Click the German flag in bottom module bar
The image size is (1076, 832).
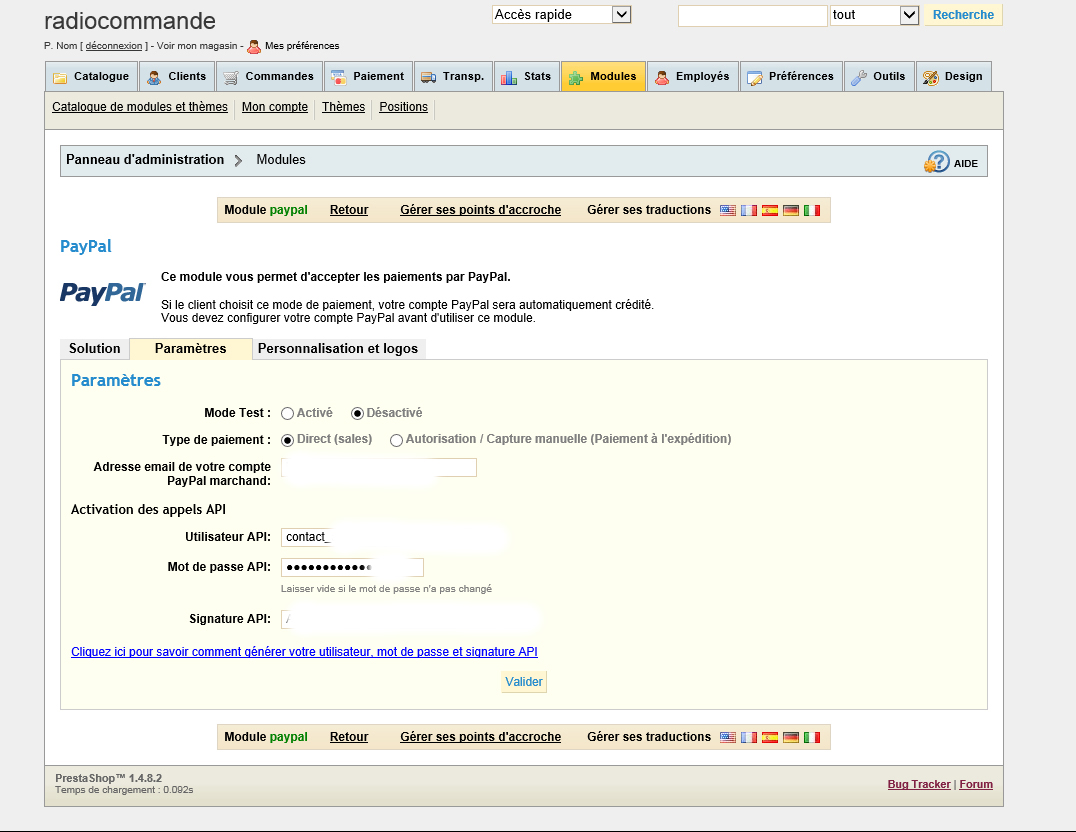791,737
